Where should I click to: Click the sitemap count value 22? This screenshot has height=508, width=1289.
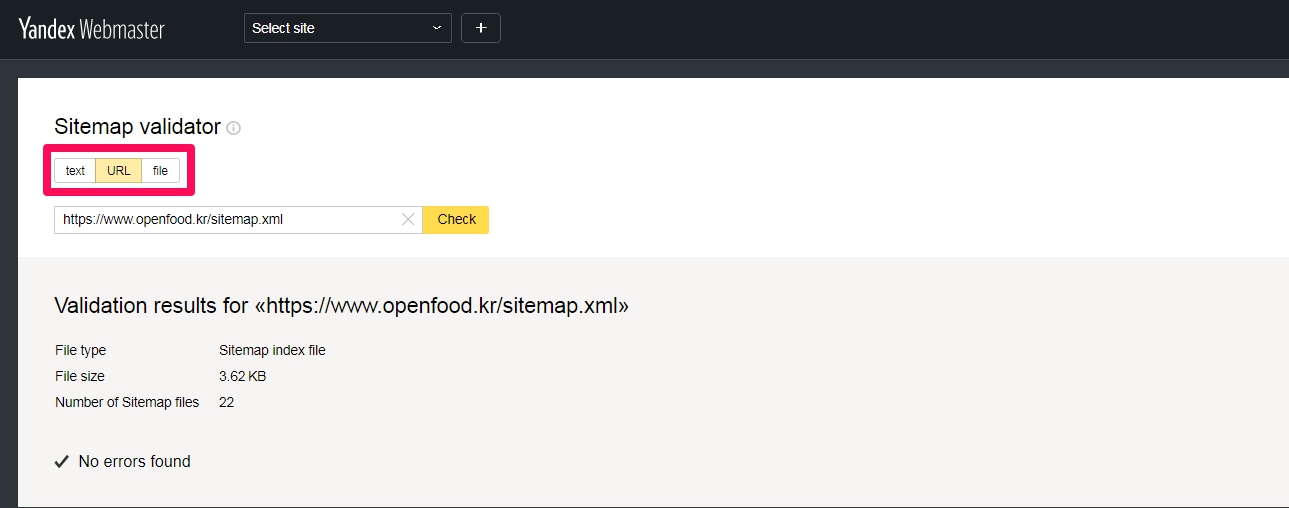(226, 403)
